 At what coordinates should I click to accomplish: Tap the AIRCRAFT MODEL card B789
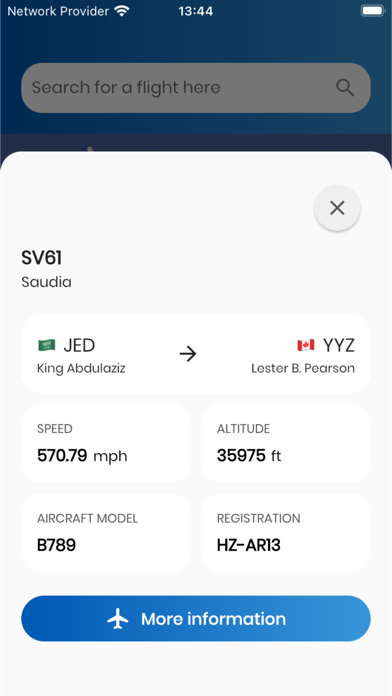click(106, 533)
